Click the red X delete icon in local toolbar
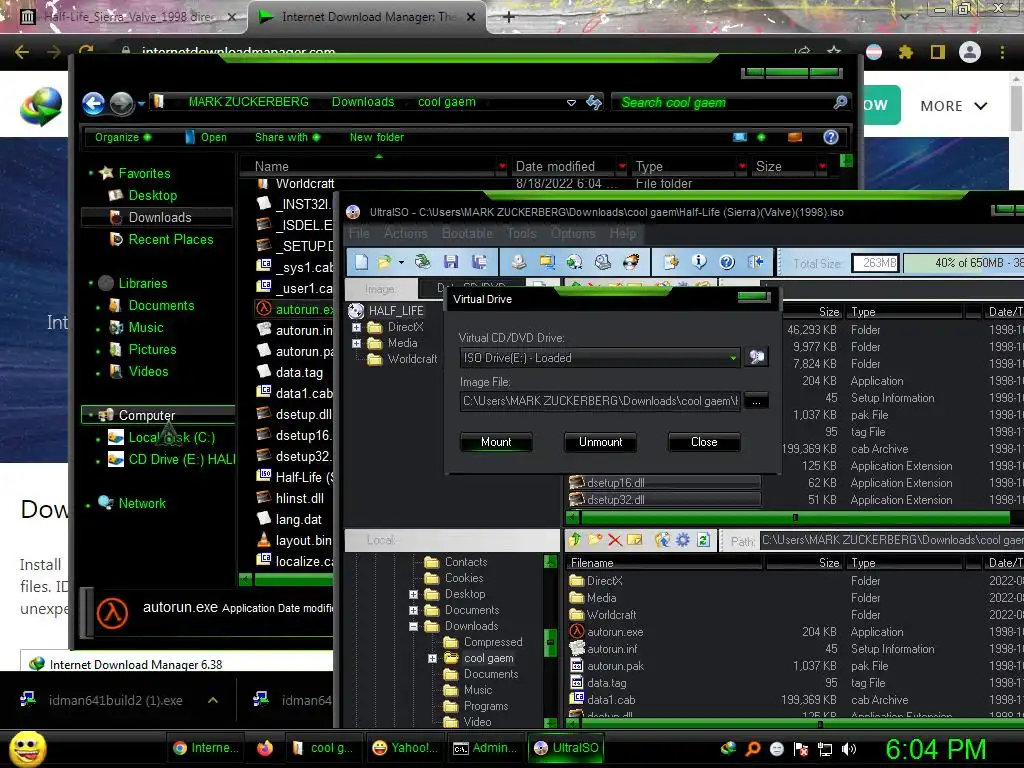 point(615,540)
